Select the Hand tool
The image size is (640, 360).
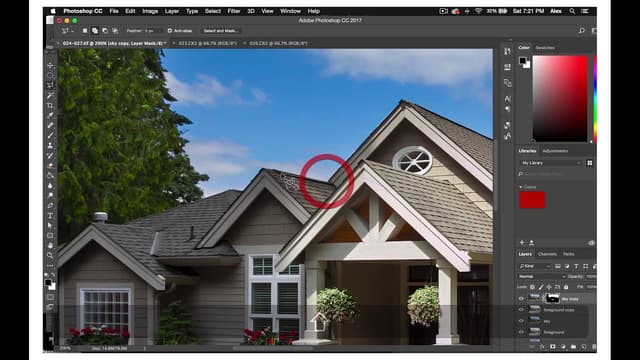click(50, 245)
